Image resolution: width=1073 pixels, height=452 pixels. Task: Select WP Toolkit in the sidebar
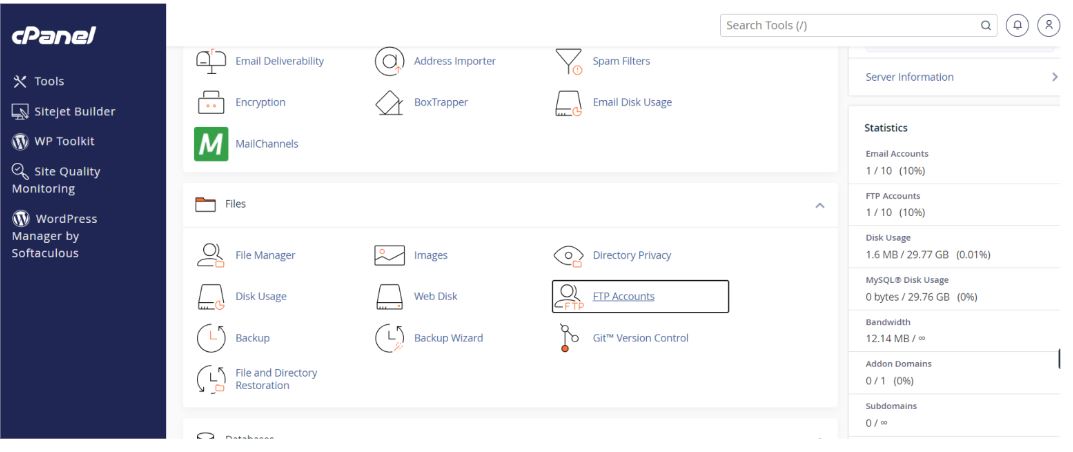(x=64, y=142)
